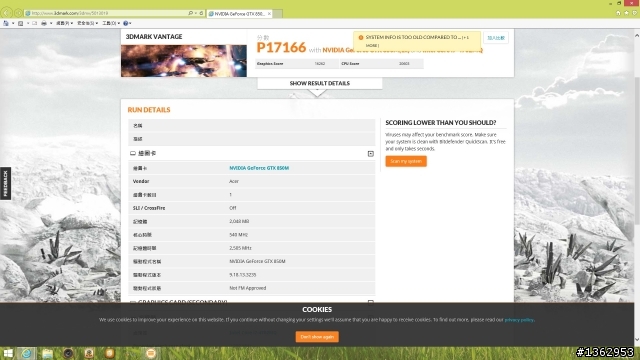
Task: Click the SLI / CrossFire row label
Action: coord(149,208)
